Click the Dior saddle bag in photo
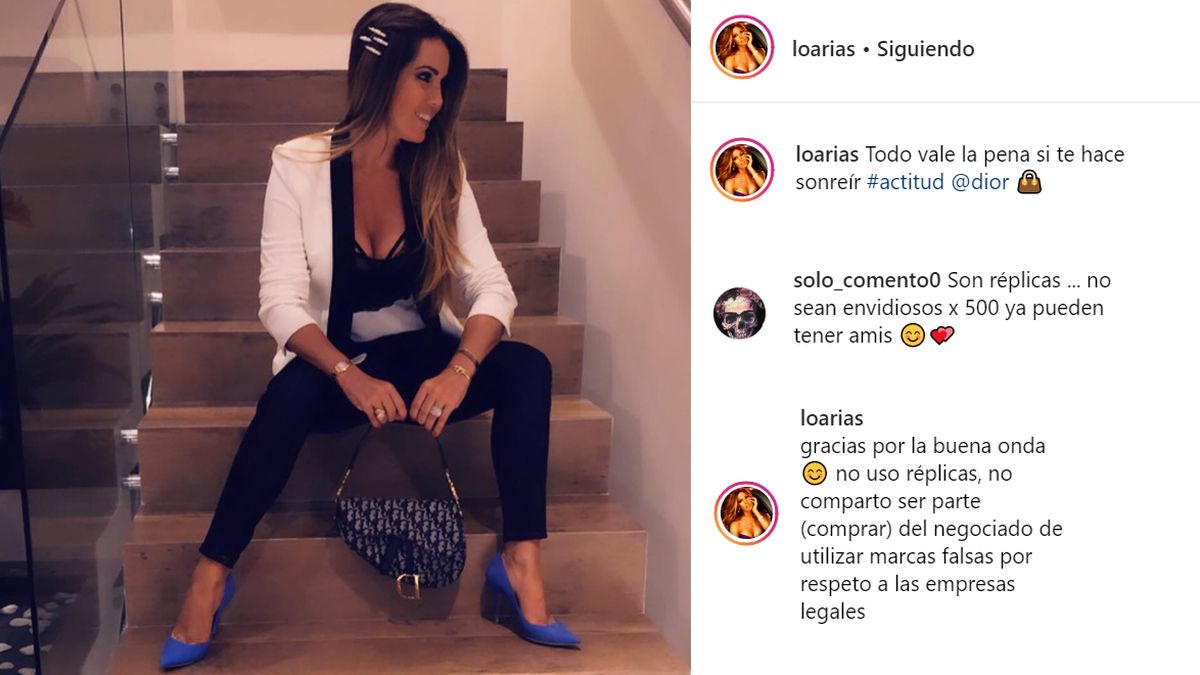Screen dimensions: 1200x675 pos(399,525)
